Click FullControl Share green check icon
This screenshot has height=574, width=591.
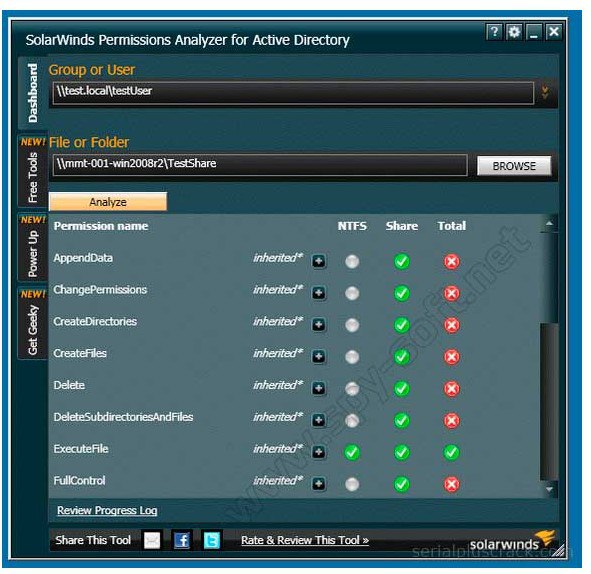click(402, 484)
